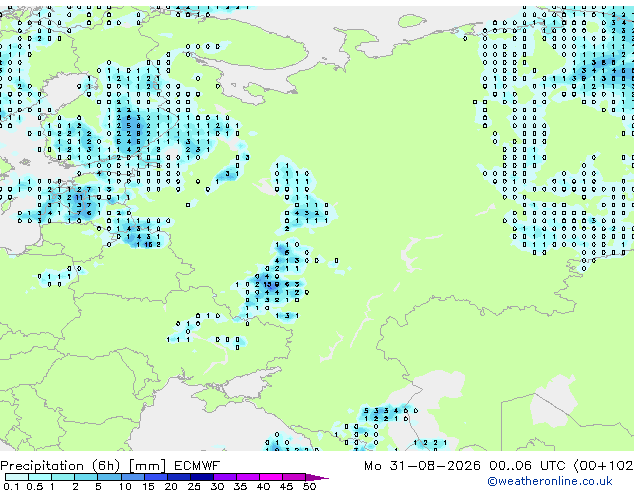
Task: Pick the lightest legend swatch between 0.1 and 0.5
Action: coord(17,477)
